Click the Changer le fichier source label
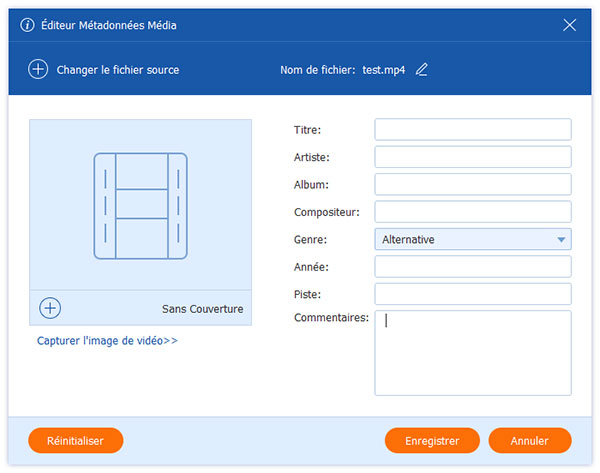Screen dimensions: 600x473 [118, 70]
